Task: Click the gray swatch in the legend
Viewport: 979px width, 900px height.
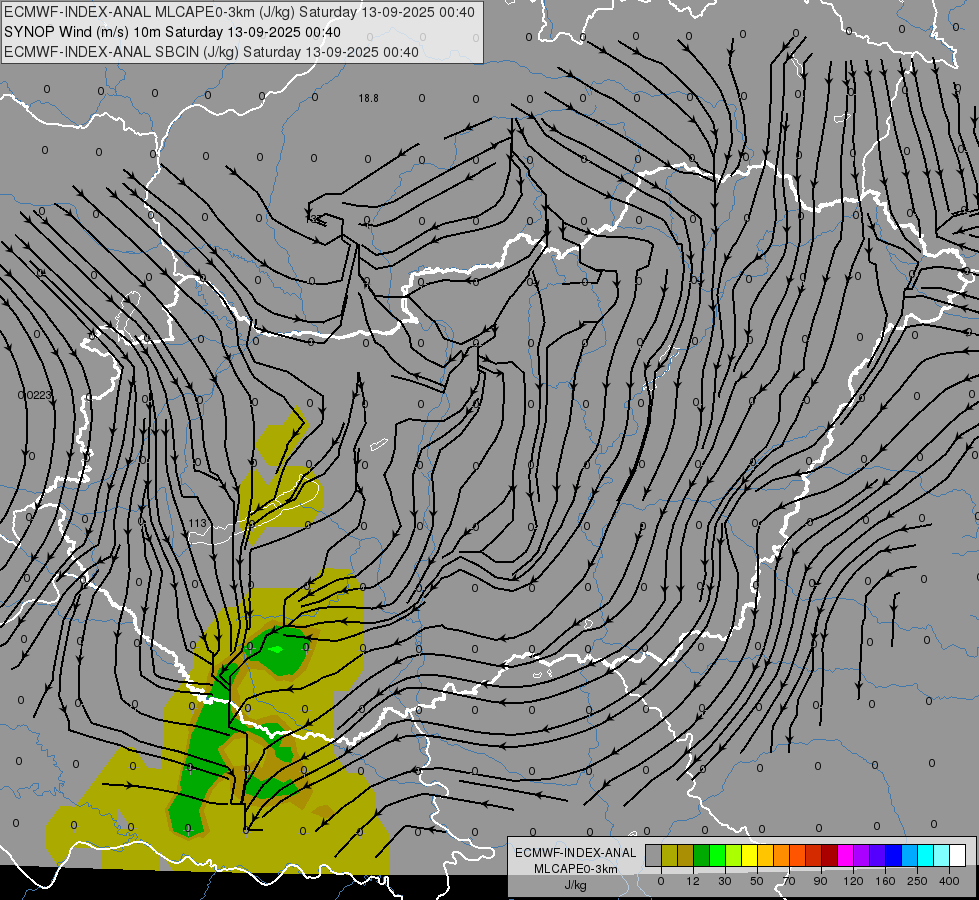Action: click(x=654, y=855)
